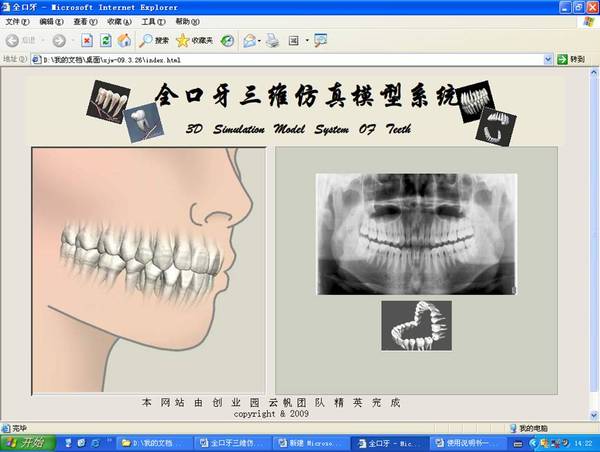The height and width of the screenshot is (452, 600).
Task: Print the page with printer icon
Action: coord(272,40)
